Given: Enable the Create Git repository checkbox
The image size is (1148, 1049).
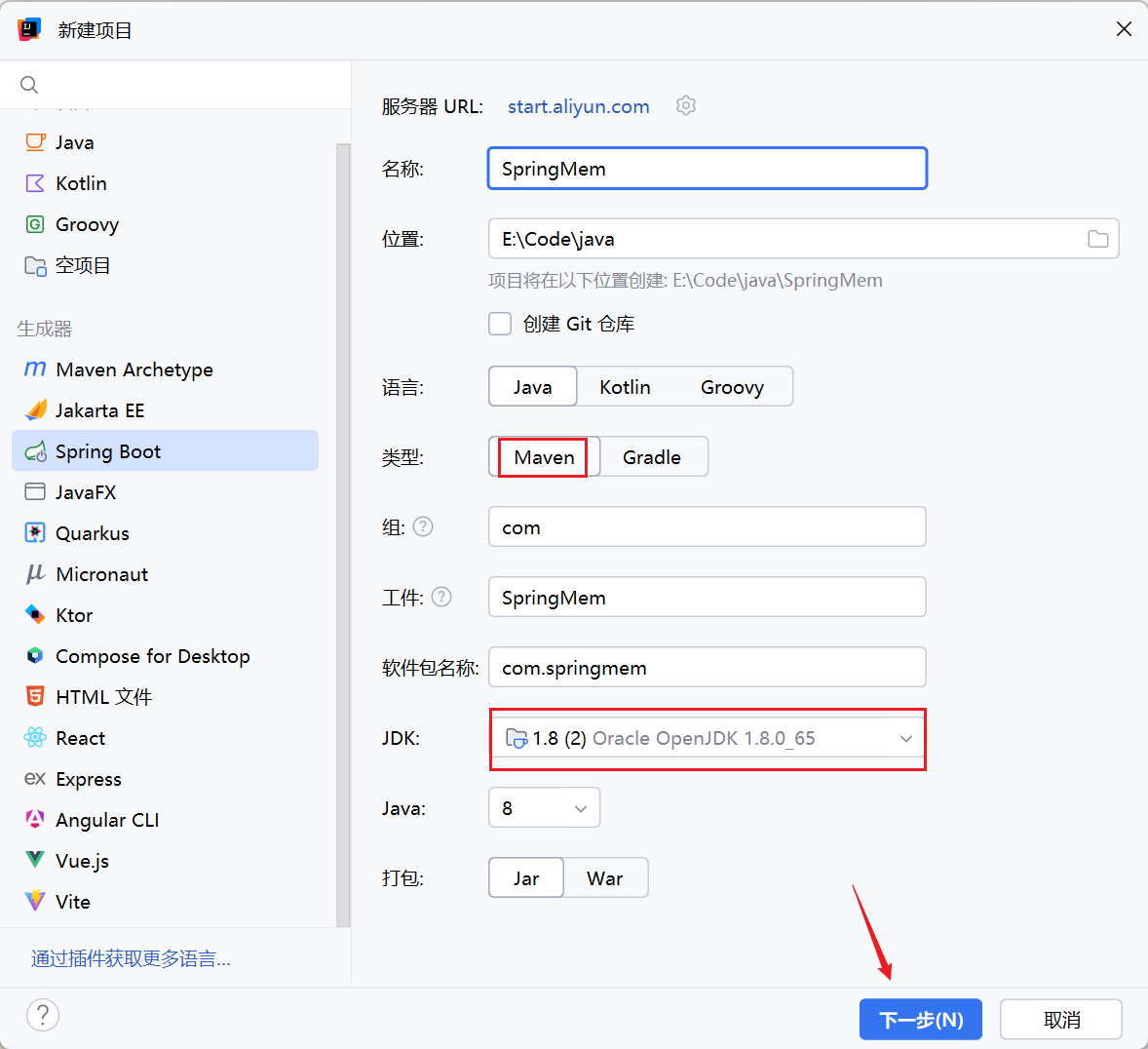Looking at the screenshot, I should click(500, 324).
